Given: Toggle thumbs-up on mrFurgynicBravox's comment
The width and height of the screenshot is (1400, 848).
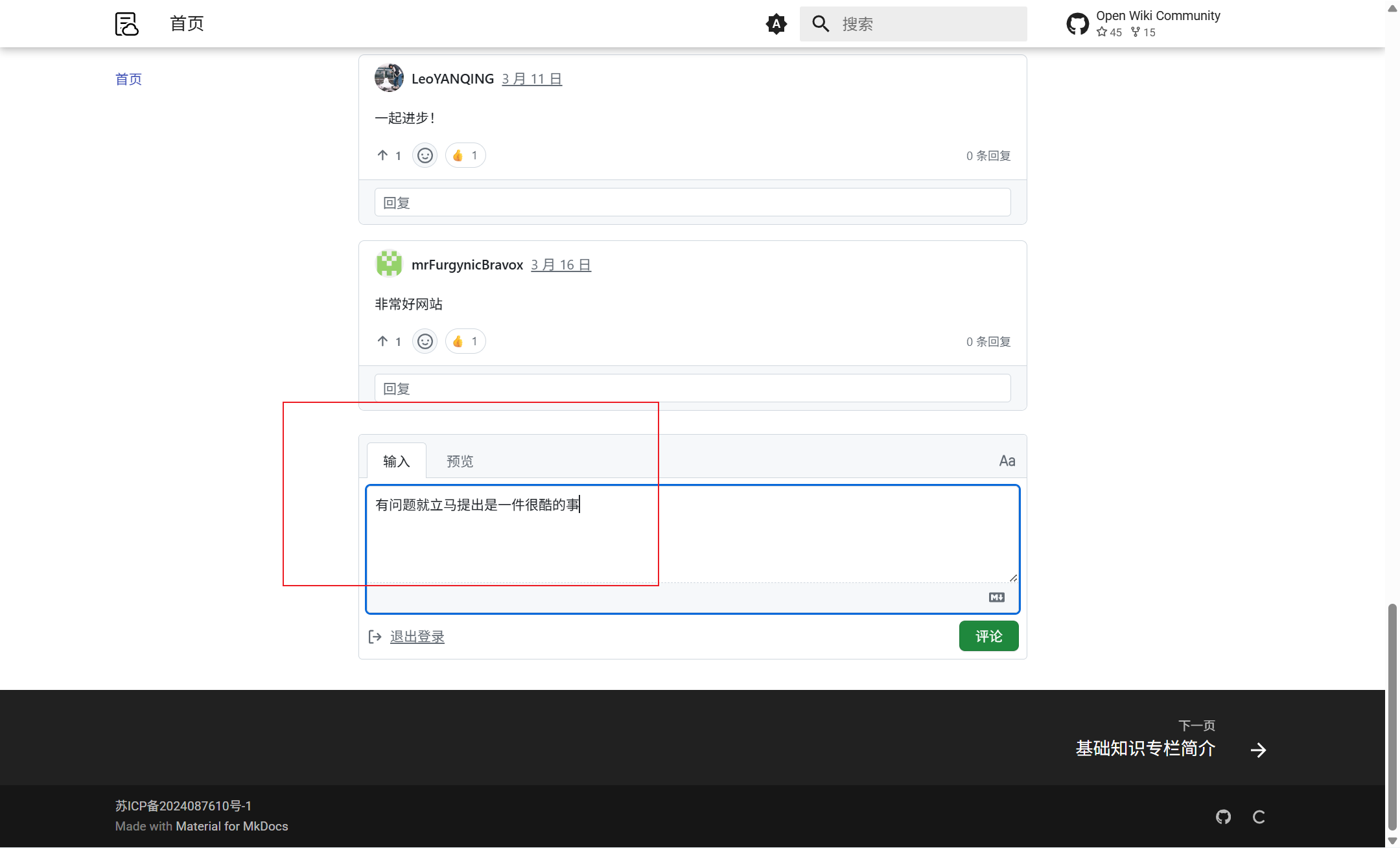Looking at the screenshot, I should [465, 341].
